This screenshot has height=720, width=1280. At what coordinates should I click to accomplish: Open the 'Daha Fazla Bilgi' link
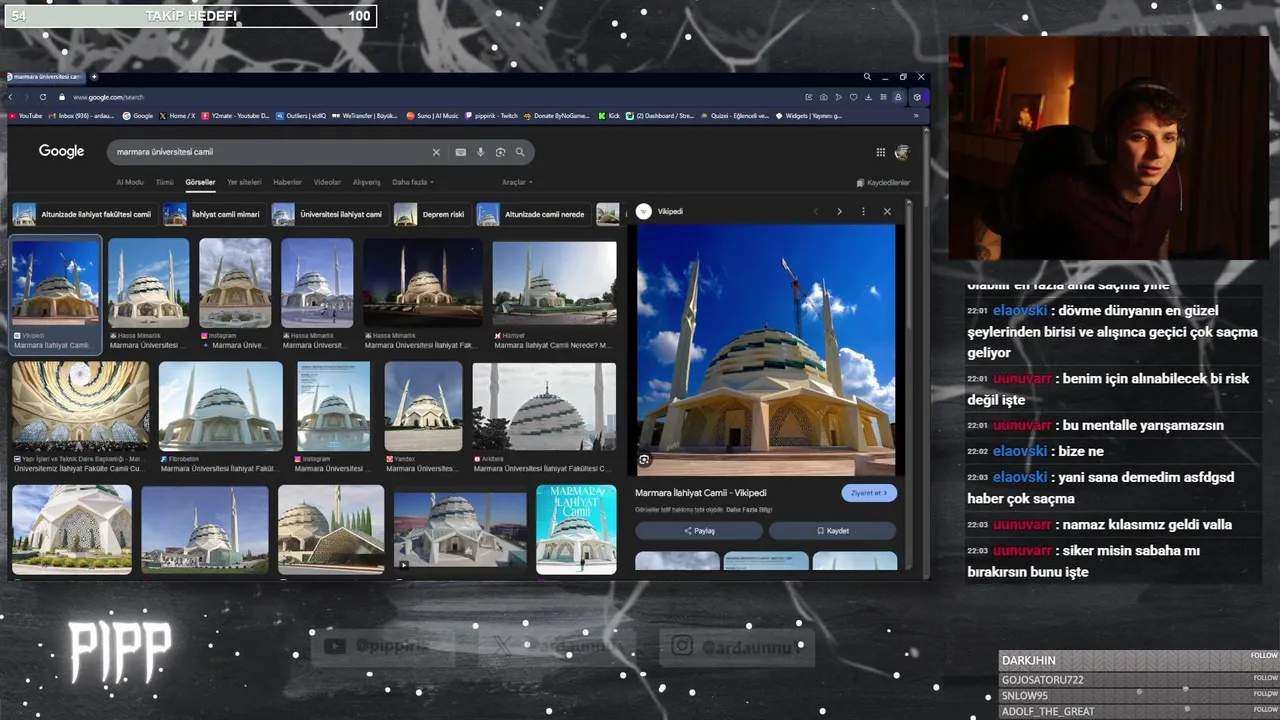coord(748,509)
